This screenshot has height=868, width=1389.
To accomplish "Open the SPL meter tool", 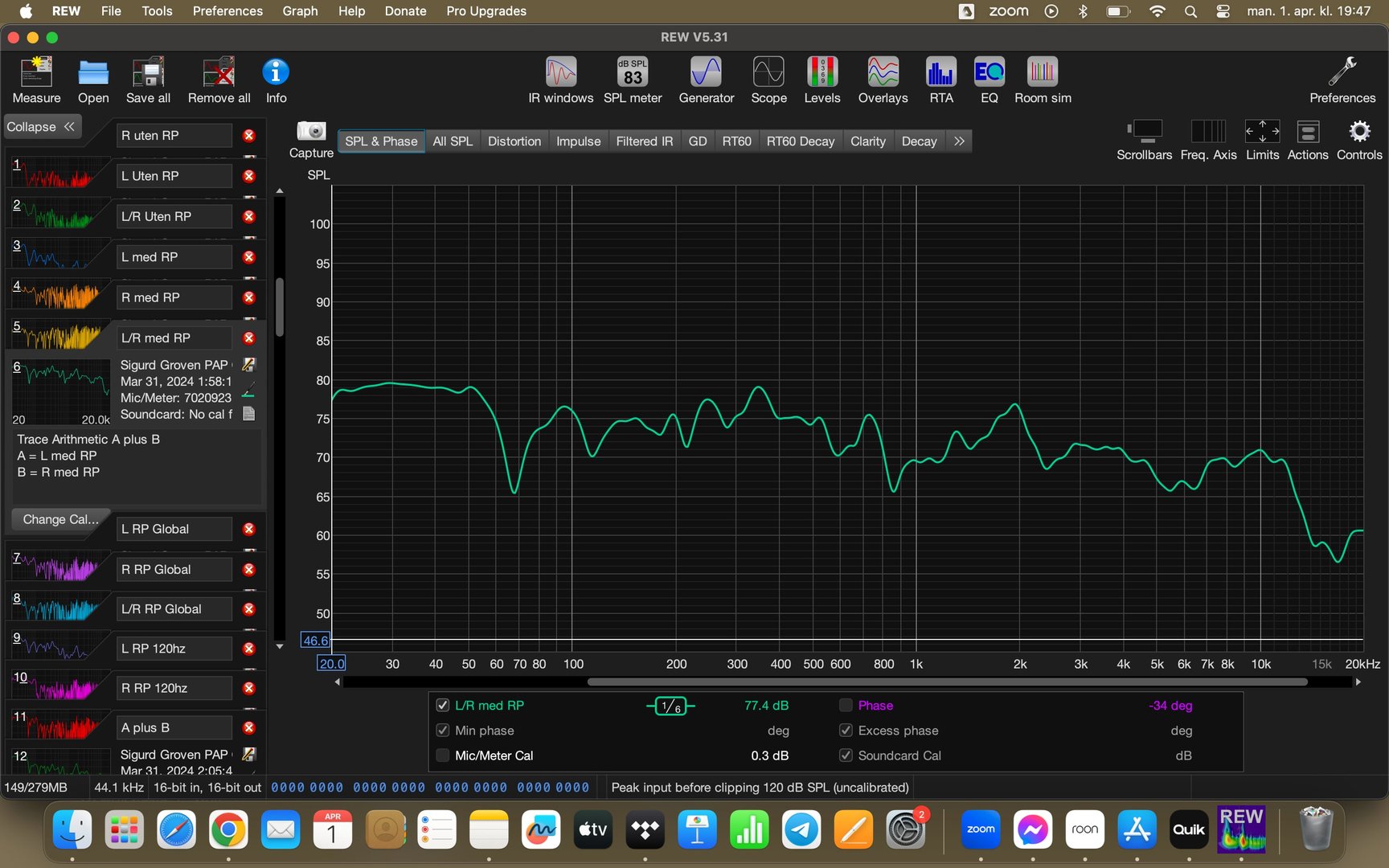I will pyautogui.click(x=632, y=80).
